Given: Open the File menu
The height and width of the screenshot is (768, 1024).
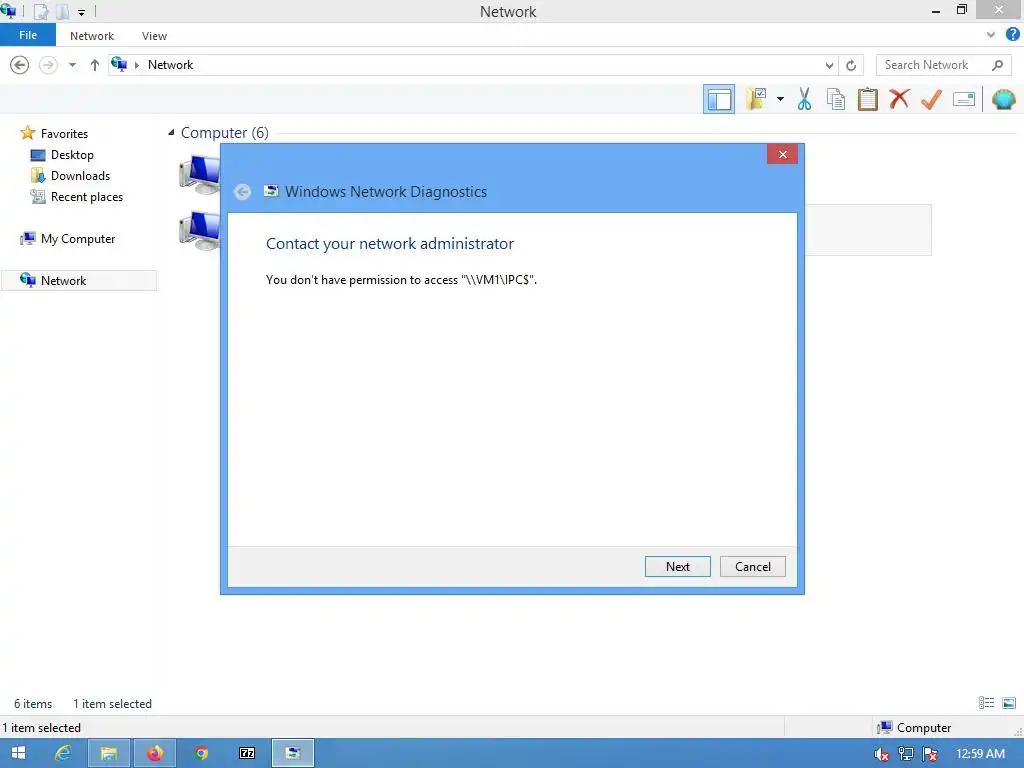Looking at the screenshot, I should coord(27,35).
